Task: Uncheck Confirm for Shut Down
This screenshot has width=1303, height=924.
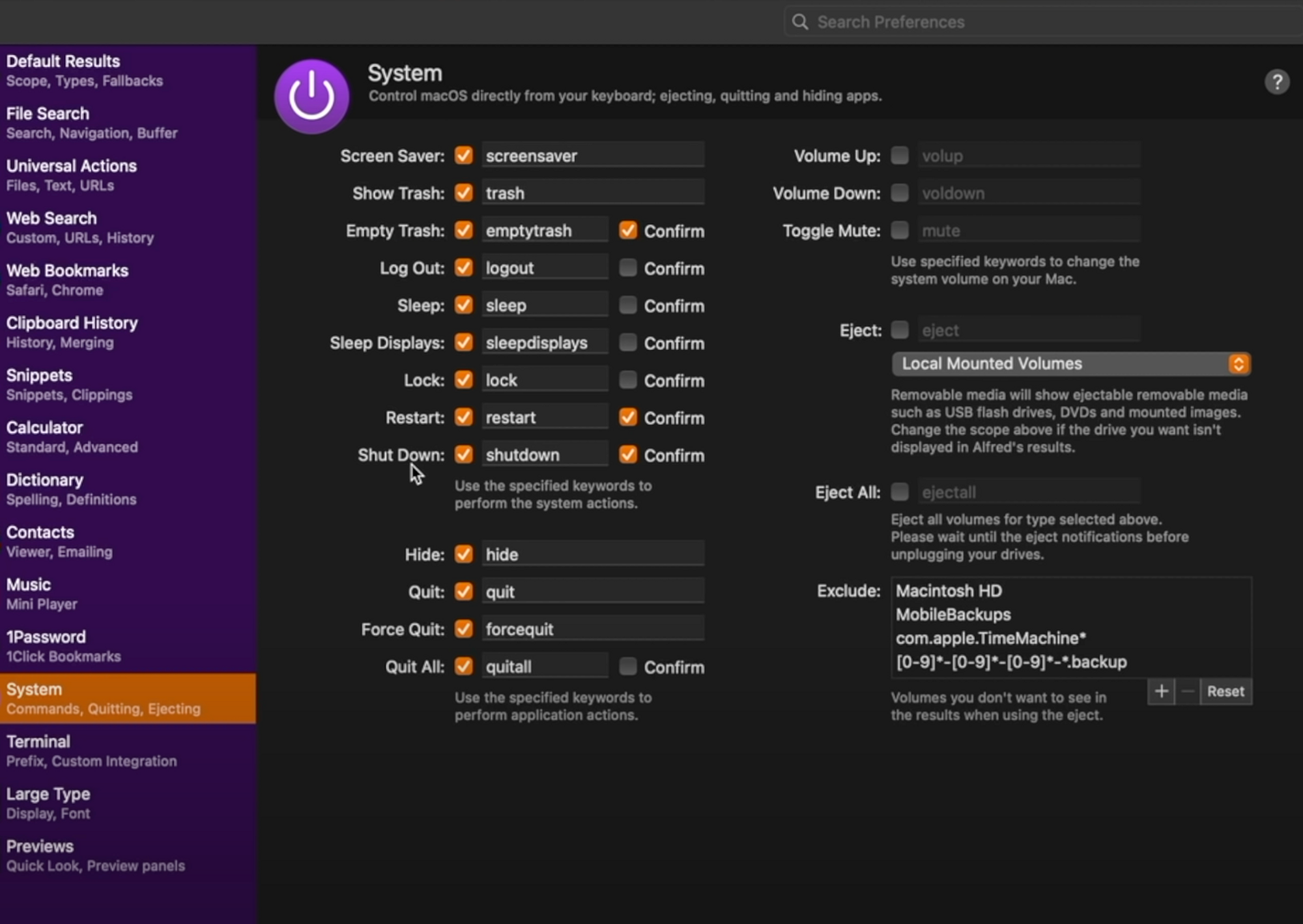Action: click(x=628, y=455)
